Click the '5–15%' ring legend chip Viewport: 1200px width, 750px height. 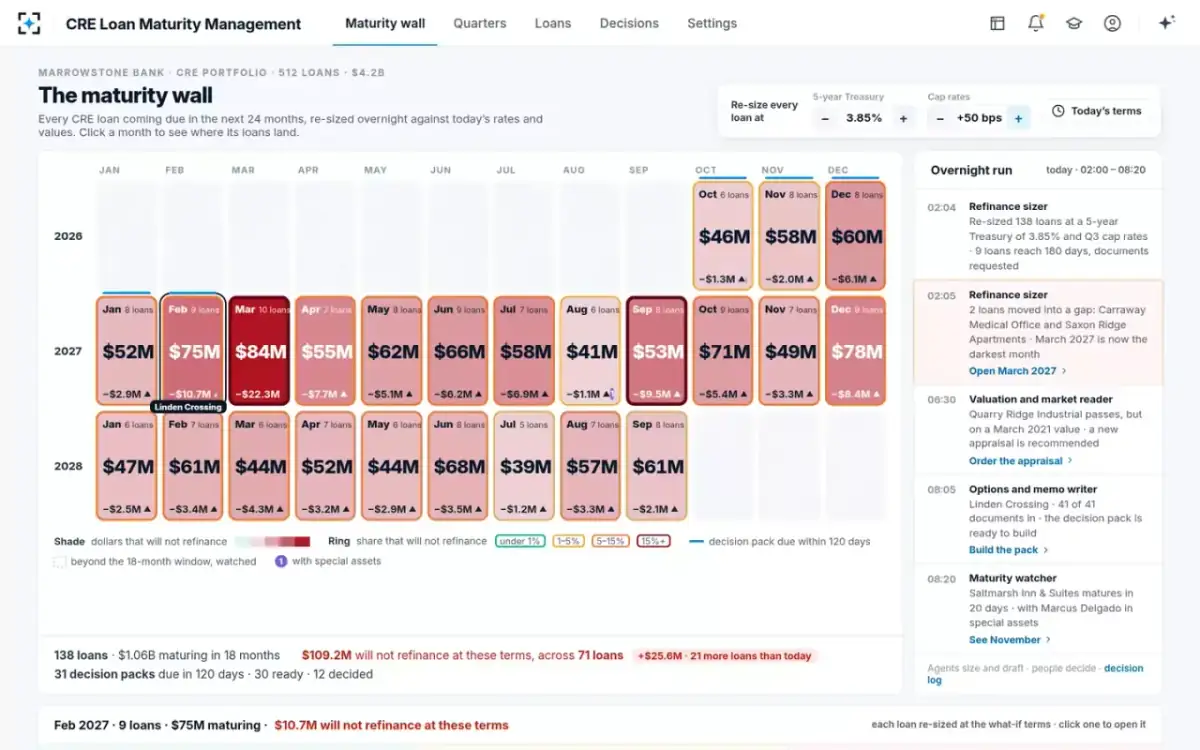click(610, 541)
